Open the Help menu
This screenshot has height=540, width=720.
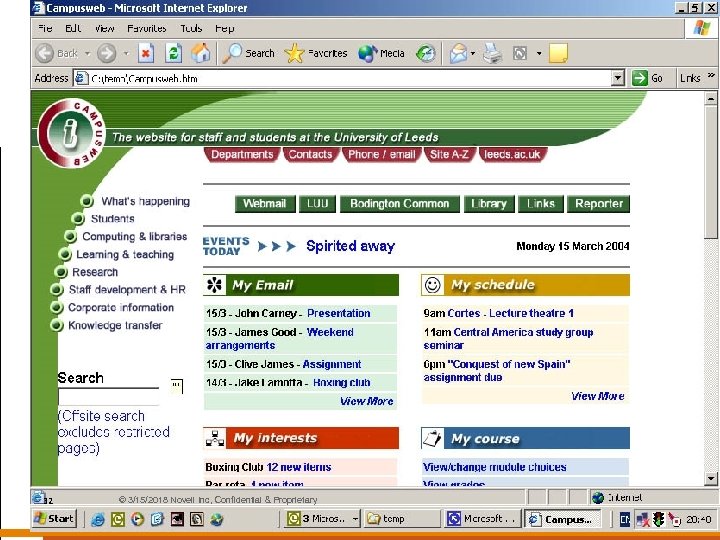(225, 28)
